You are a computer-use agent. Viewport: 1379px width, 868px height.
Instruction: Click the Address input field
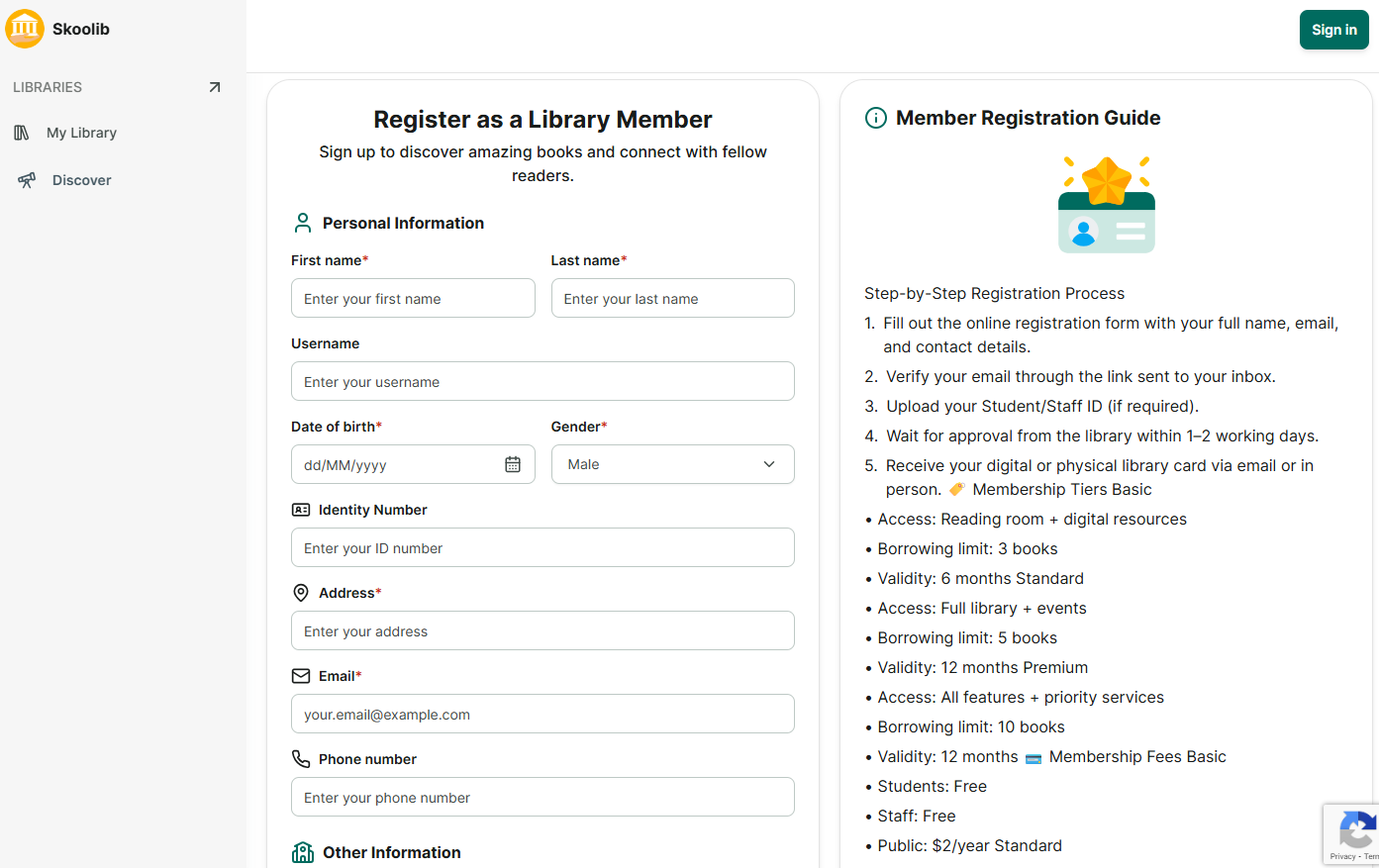[542, 630]
